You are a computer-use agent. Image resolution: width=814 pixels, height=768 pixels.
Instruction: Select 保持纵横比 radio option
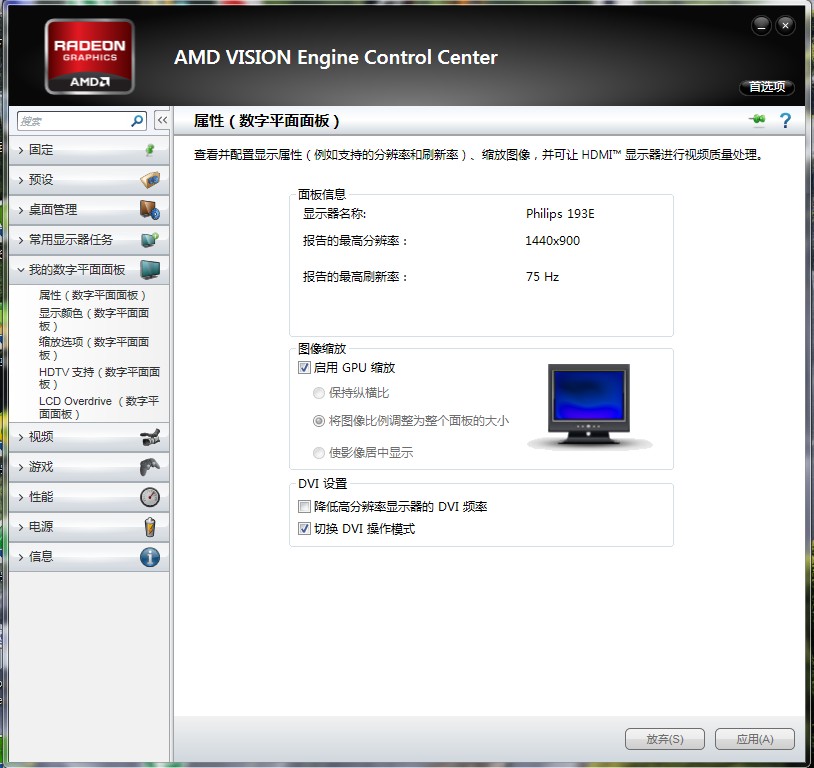(x=319, y=393)
